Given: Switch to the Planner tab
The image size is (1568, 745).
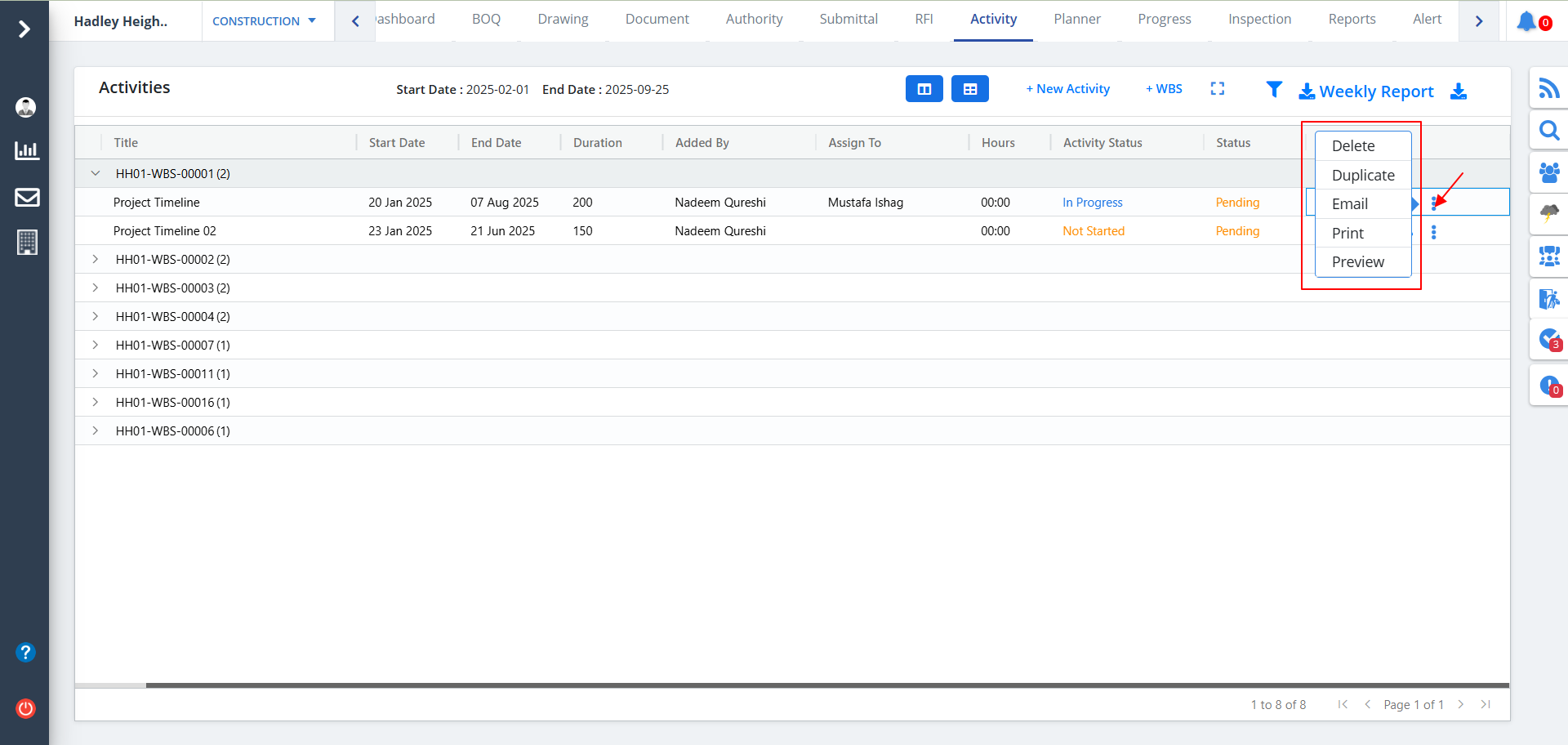Looking at the screenshot, I should point(1076,20).
